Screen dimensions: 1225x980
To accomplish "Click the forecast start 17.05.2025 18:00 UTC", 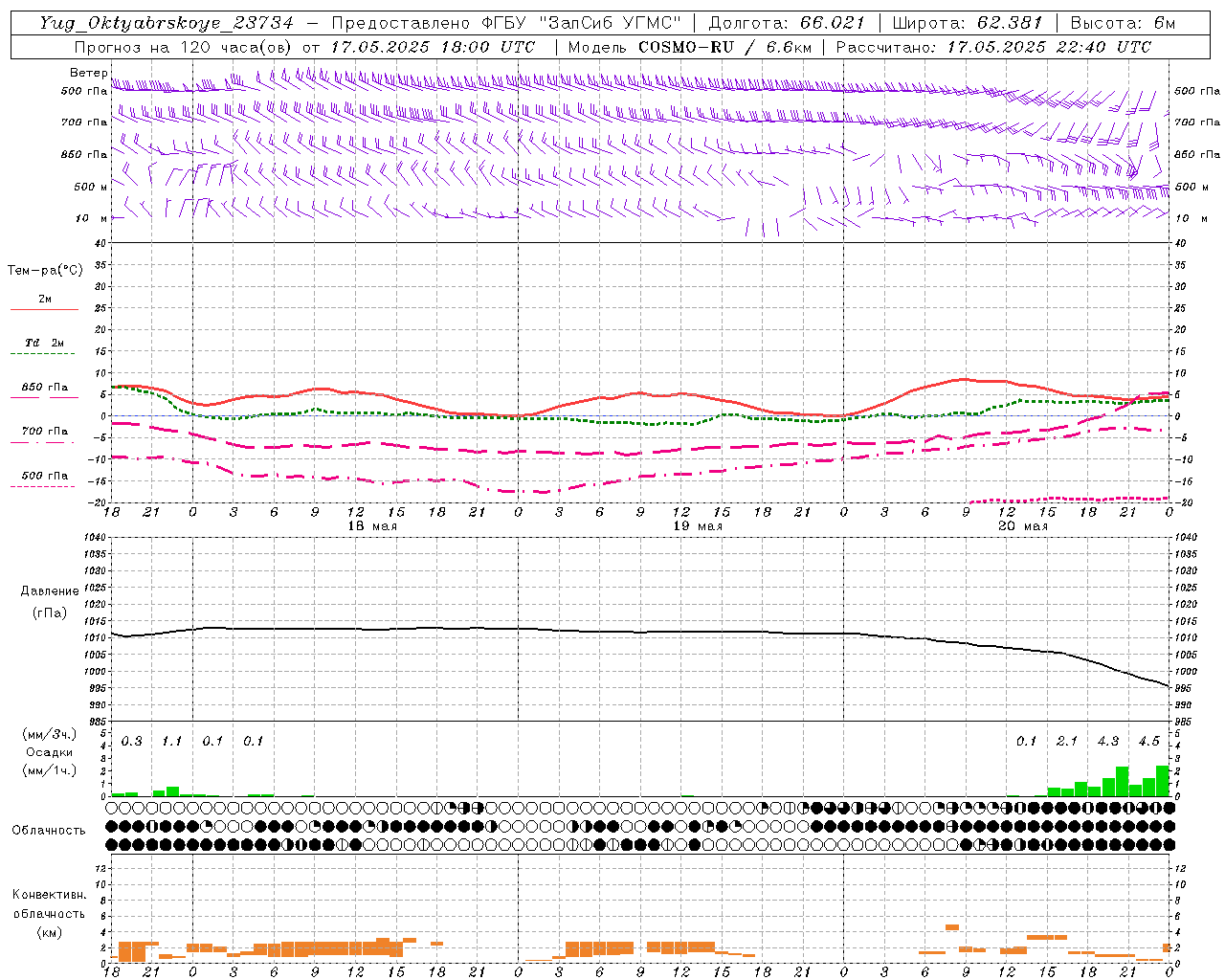I will [x=433, y=47].
